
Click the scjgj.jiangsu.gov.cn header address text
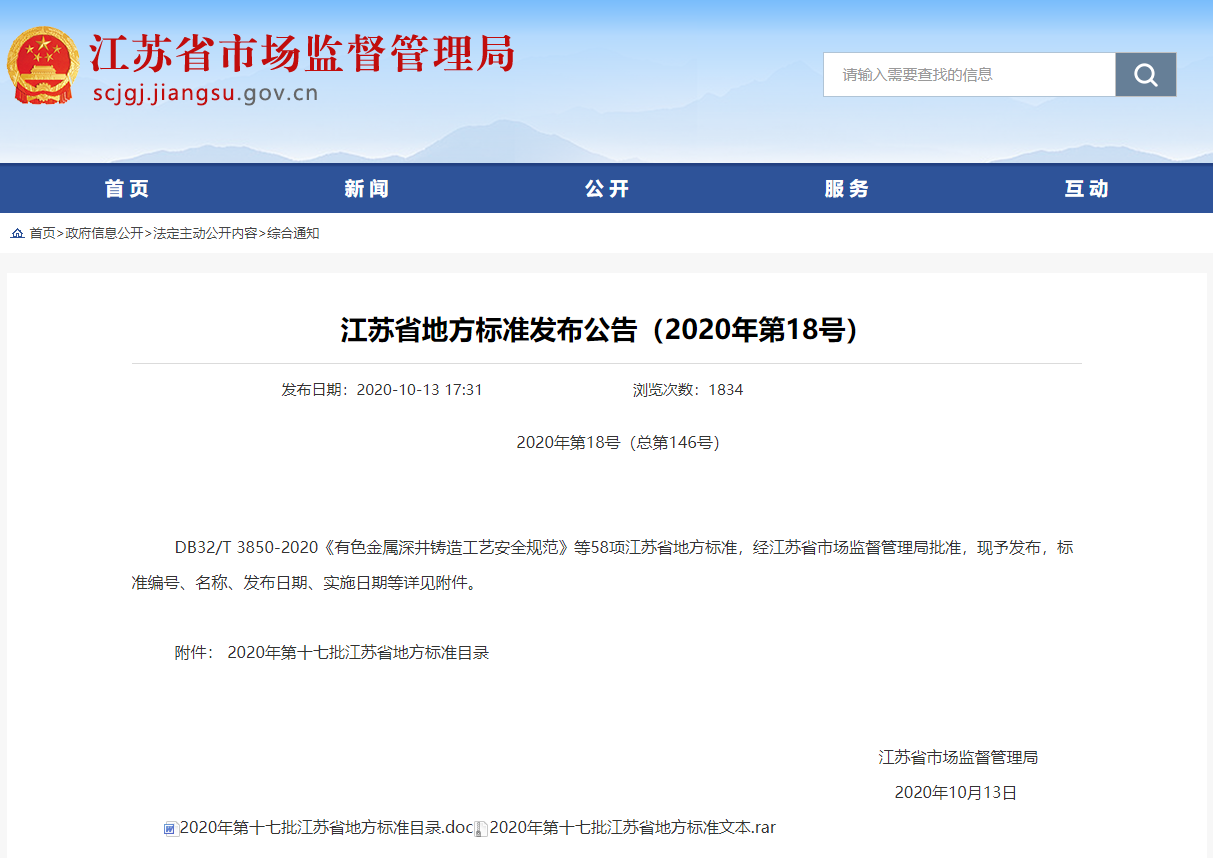[204, 94]
